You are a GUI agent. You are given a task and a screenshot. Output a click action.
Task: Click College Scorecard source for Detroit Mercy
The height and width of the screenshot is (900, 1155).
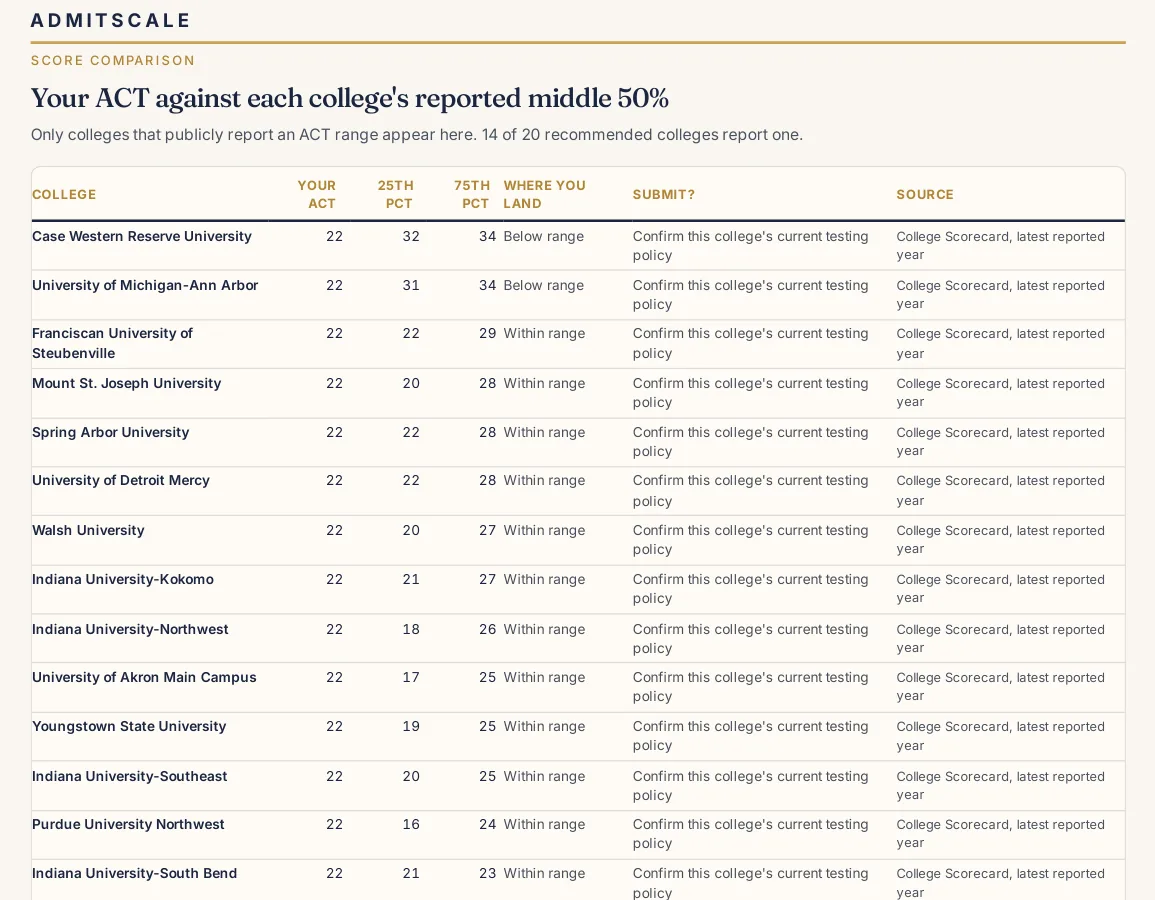1000,491
